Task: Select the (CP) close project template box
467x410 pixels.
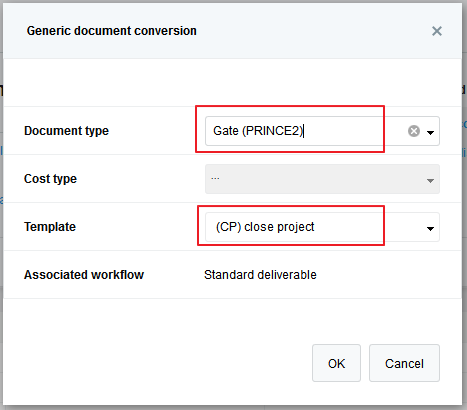Action: (x=322, y=227)
